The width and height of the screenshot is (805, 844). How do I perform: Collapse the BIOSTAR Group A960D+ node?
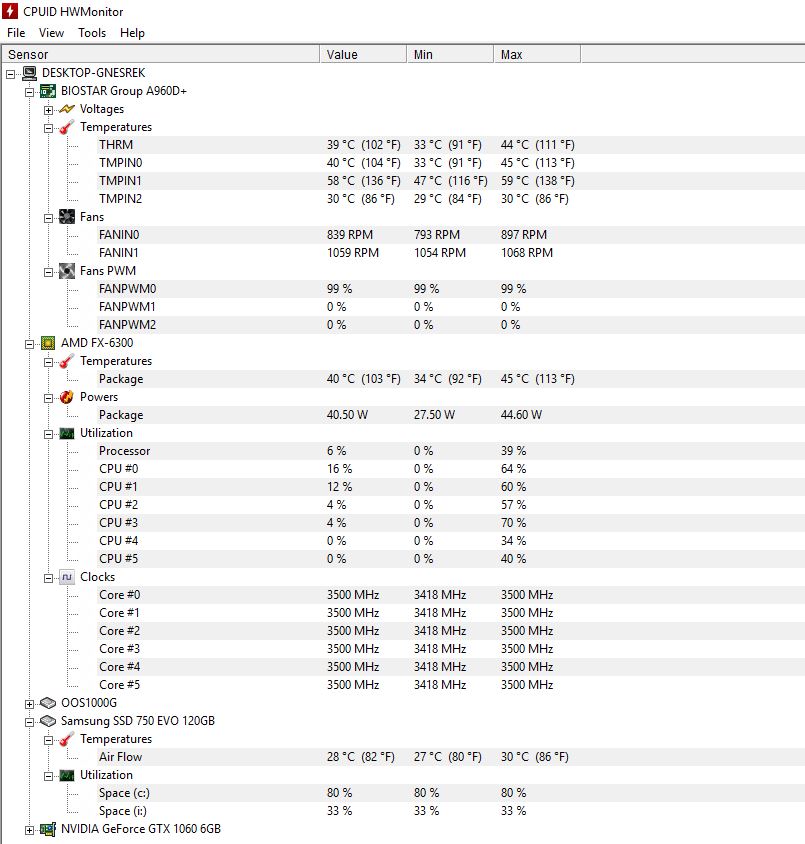pos(30,93)
